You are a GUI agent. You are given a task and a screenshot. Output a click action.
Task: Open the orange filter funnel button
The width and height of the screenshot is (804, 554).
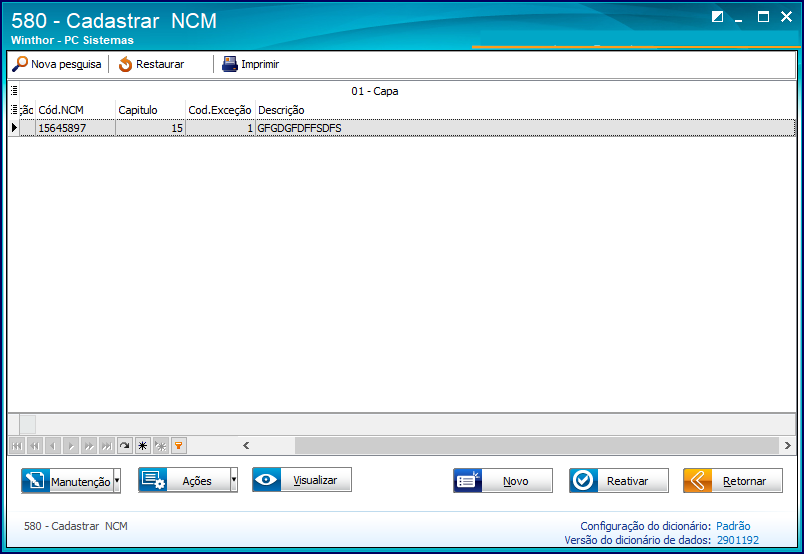[178, 446]
